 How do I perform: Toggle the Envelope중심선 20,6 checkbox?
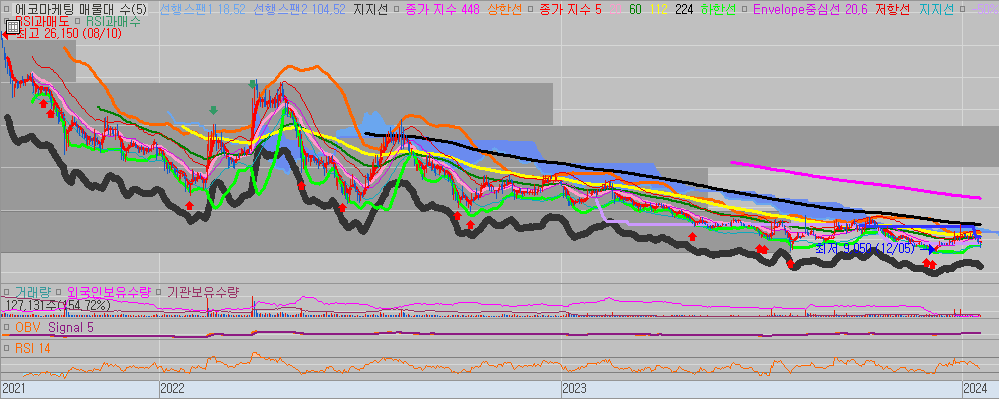click(745, 10)
